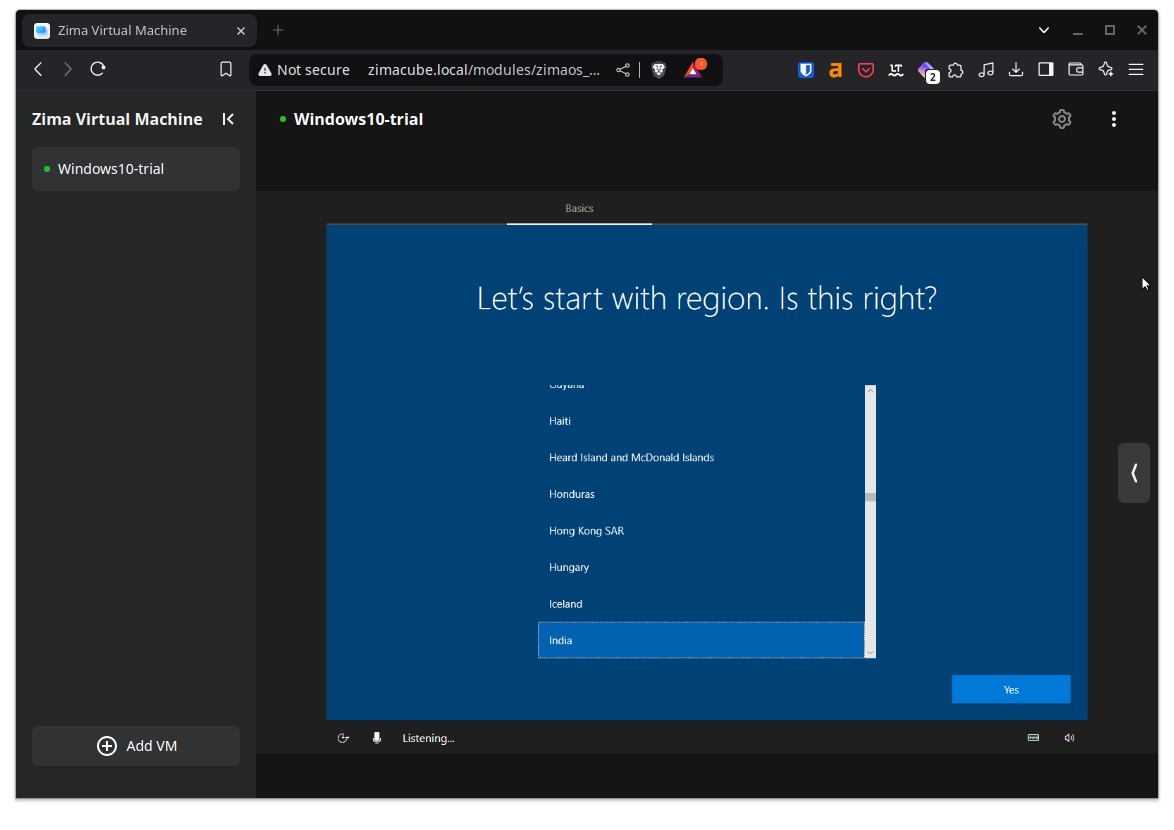
Task: Select the Windows10-trial VM in the sidebar
Action: [x=136, y=169]
